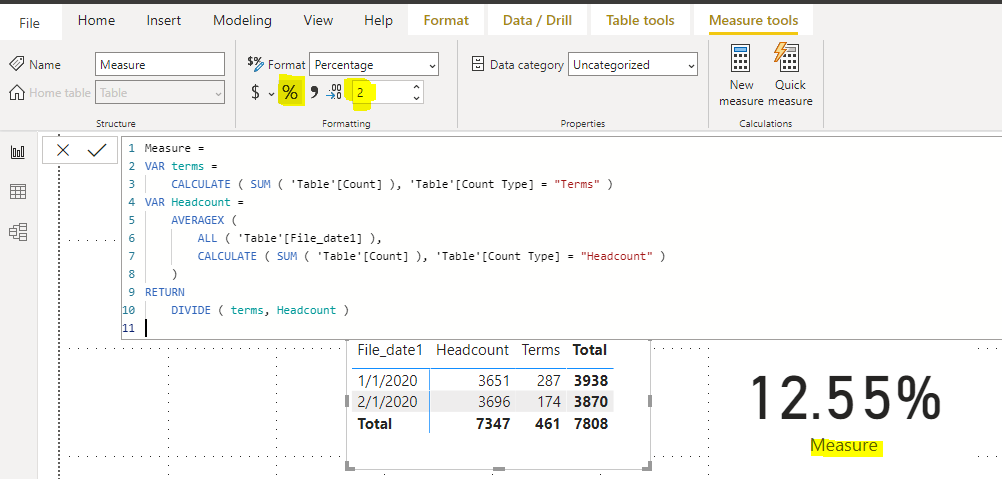Click the 461 total terms value

pyautogui.click(x=548, y=423)
